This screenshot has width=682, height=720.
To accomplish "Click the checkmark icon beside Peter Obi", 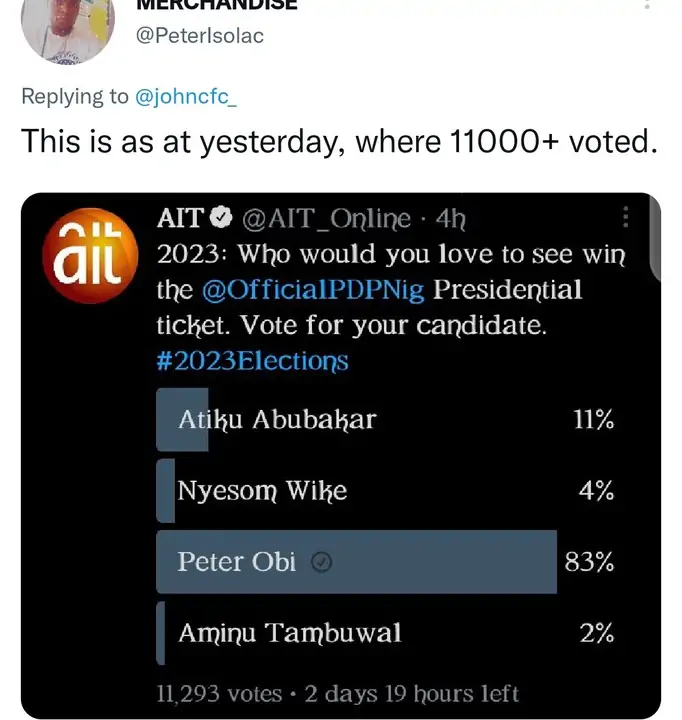I will tap(322, 563).
